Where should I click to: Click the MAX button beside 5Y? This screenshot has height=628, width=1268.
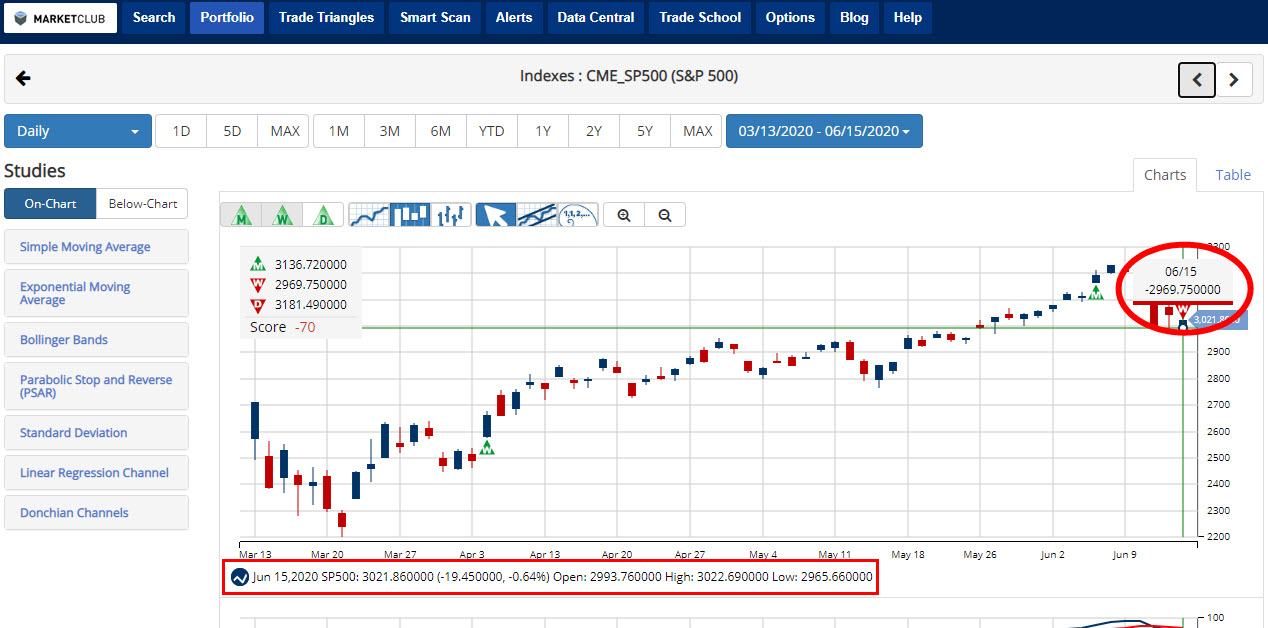coord(697,131)
